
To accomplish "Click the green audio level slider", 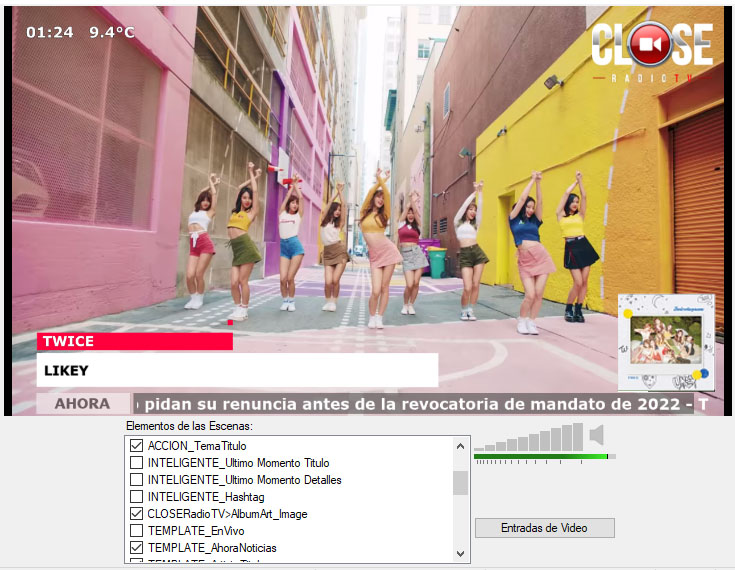I will 545,456.
